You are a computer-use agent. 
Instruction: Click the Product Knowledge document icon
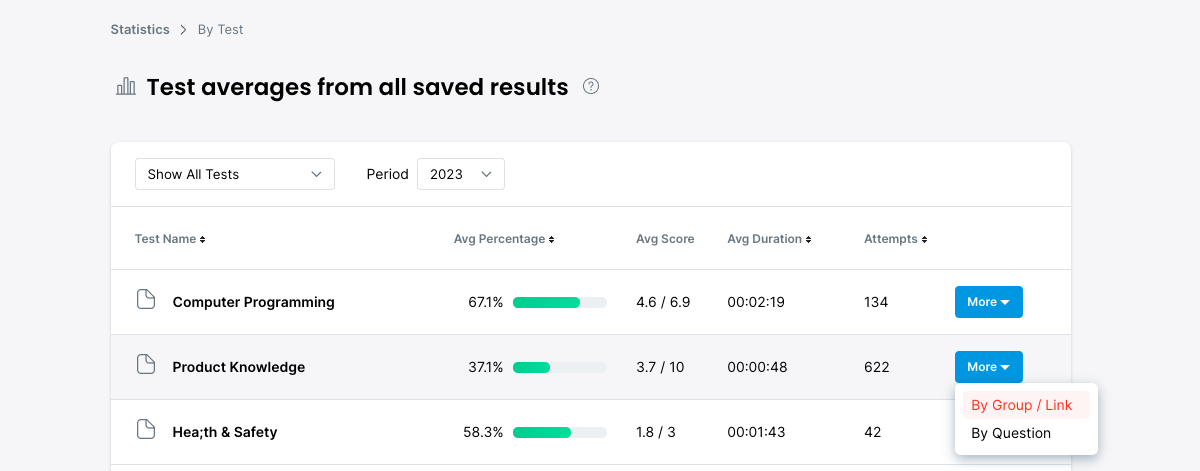(x=146, y=365)
